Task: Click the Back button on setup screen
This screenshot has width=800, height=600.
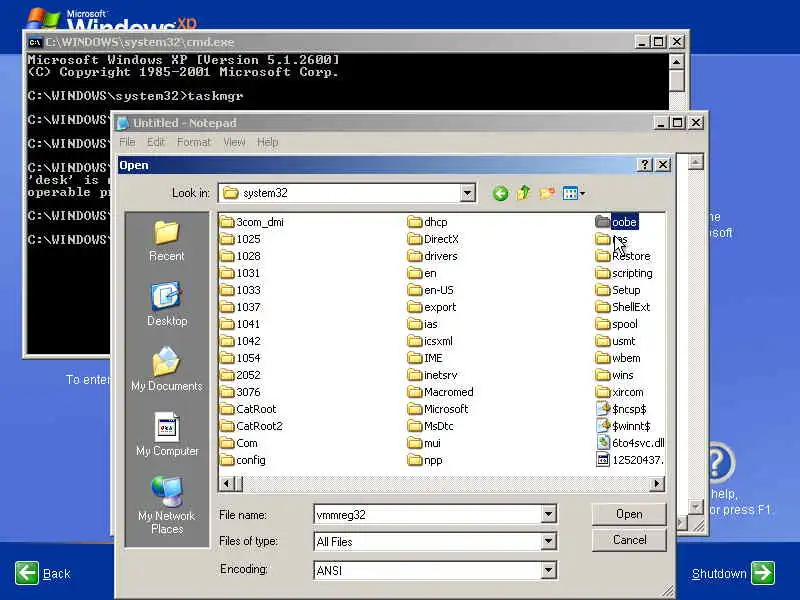Action: [x=42, y=573]
